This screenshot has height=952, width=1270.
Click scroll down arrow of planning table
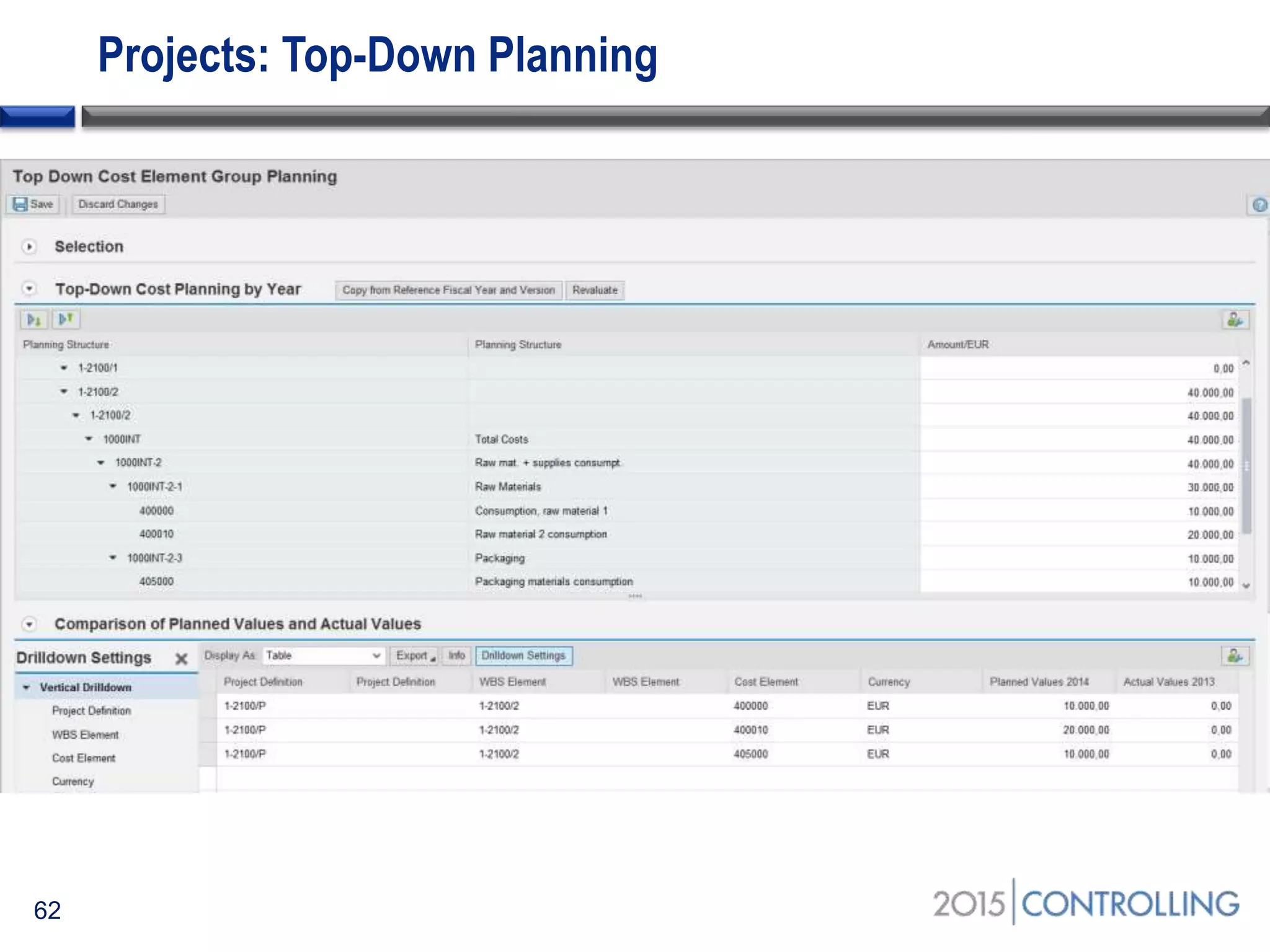click(1246, 585)
